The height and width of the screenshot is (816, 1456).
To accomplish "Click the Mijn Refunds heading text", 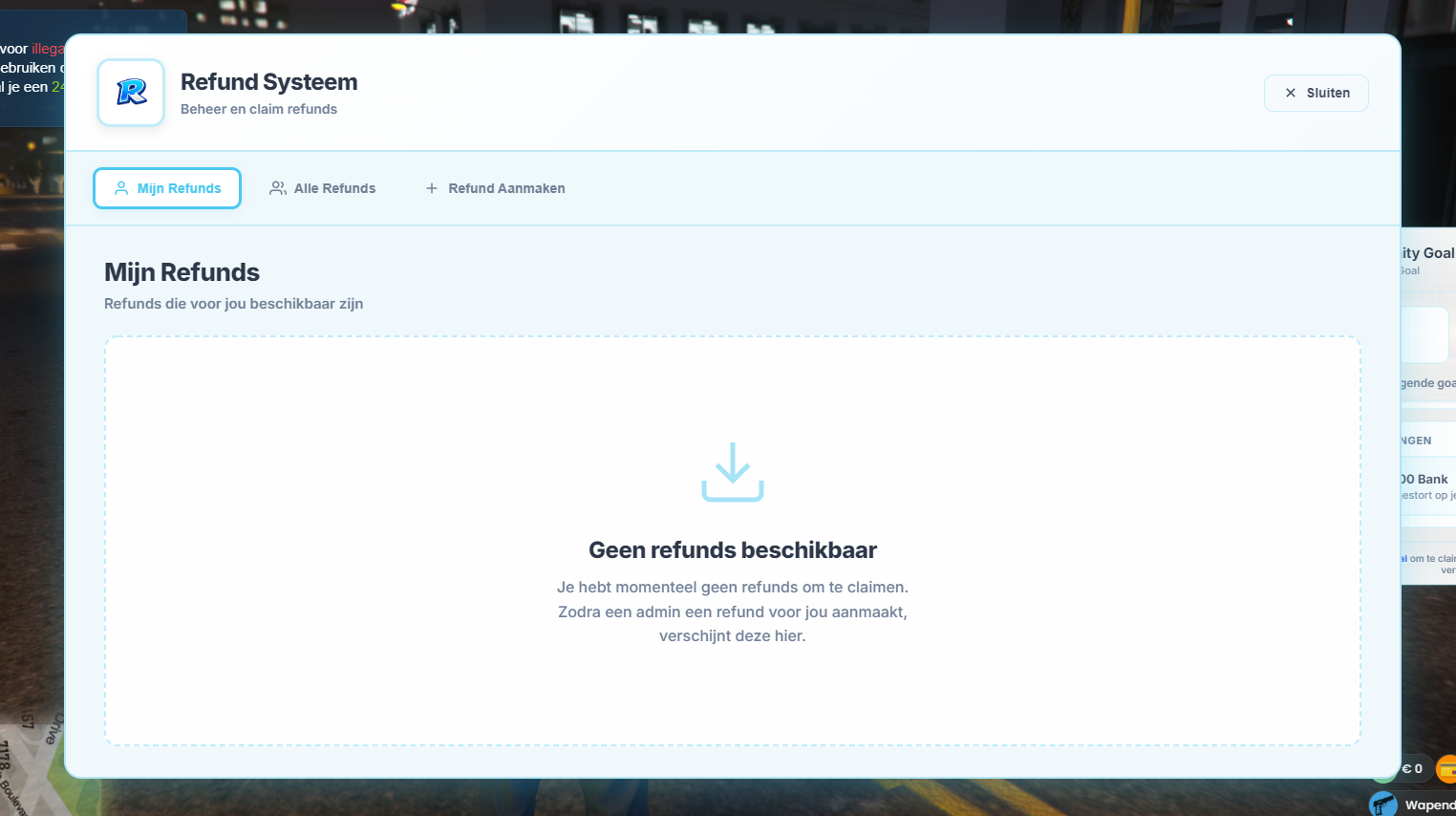I will (182, 271).
